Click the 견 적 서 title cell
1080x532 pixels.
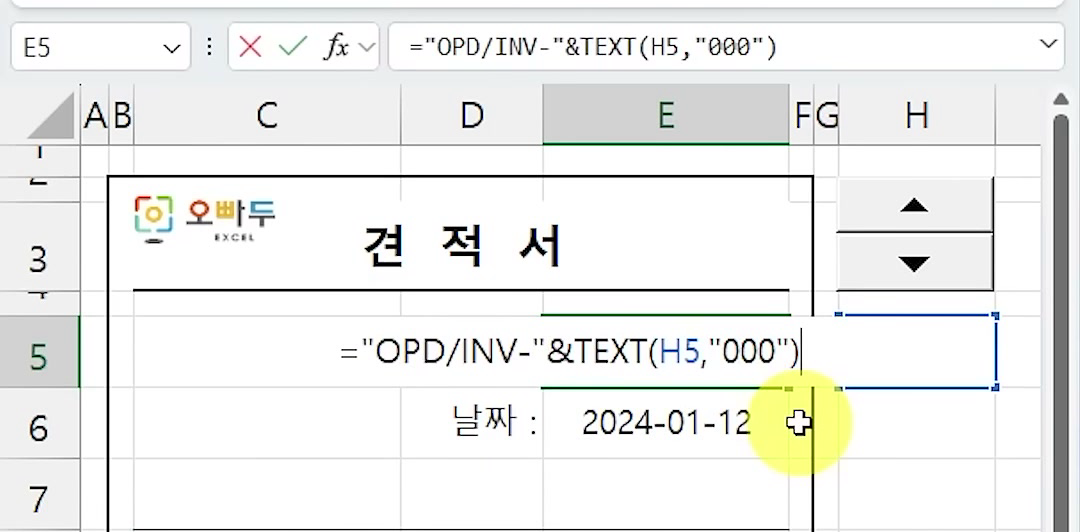[x=463, y=246]
